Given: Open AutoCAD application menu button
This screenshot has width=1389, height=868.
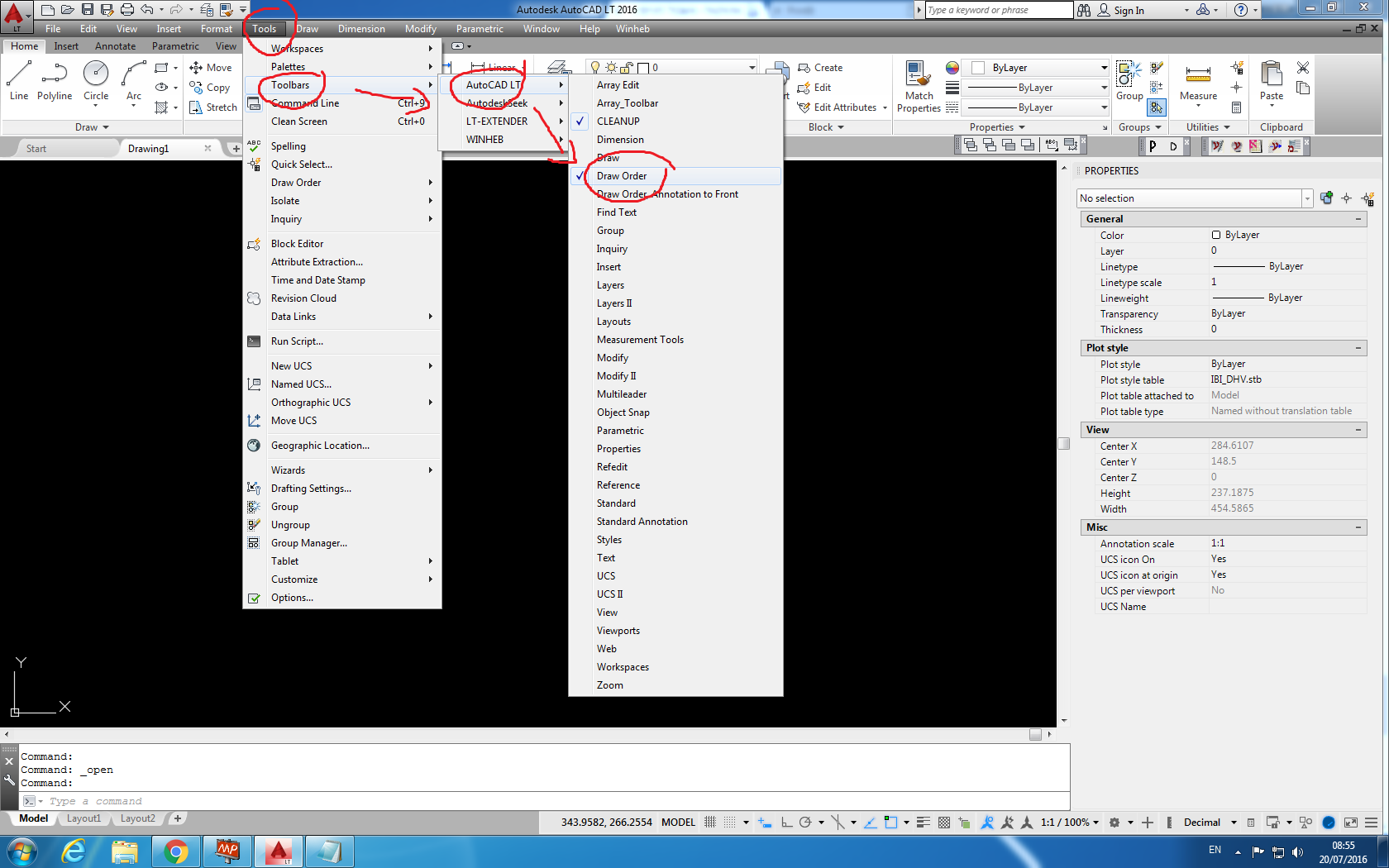Looking at the screenshot, I should coord(16,15).
